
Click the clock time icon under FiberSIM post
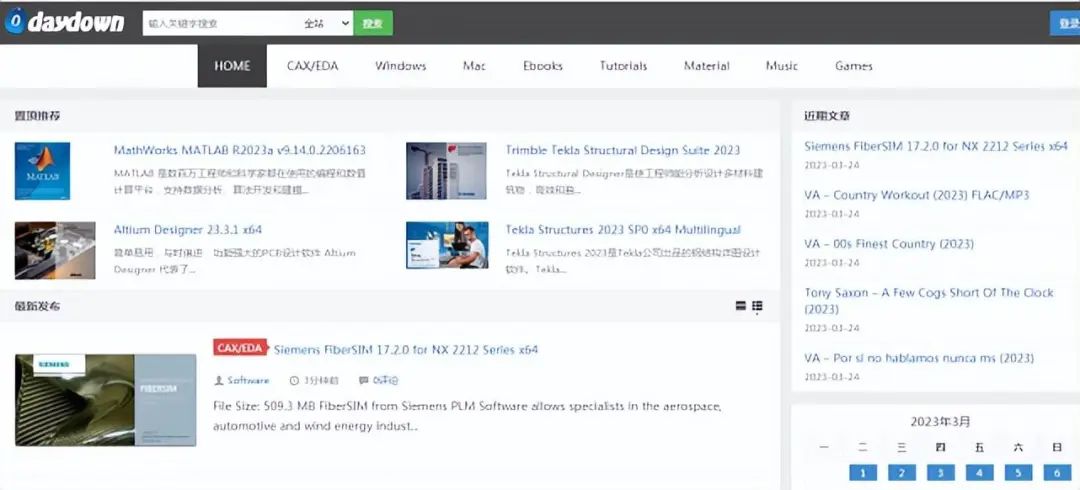point(294,380)
